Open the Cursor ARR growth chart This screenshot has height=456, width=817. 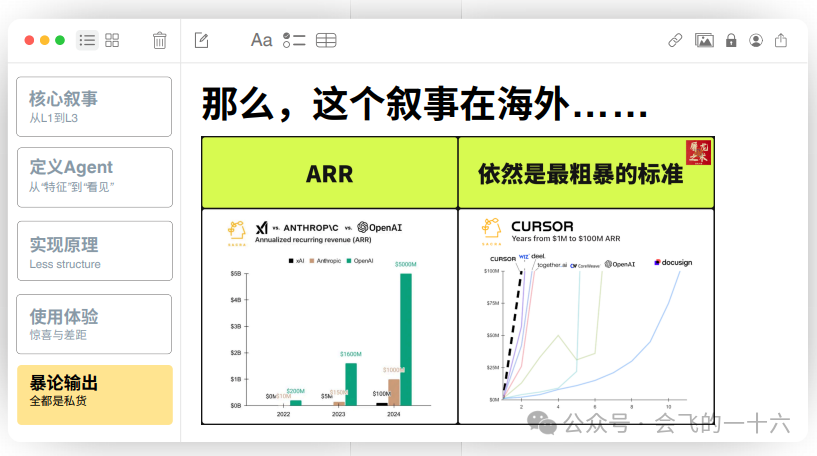(x=586, y=316)
